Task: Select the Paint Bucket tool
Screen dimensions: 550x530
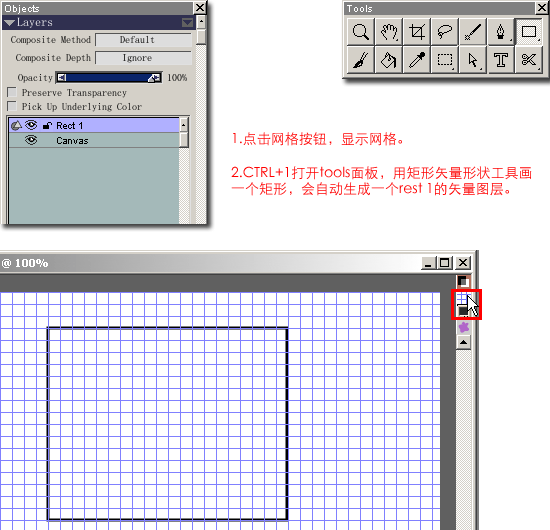Action: [x=389, y=60]
